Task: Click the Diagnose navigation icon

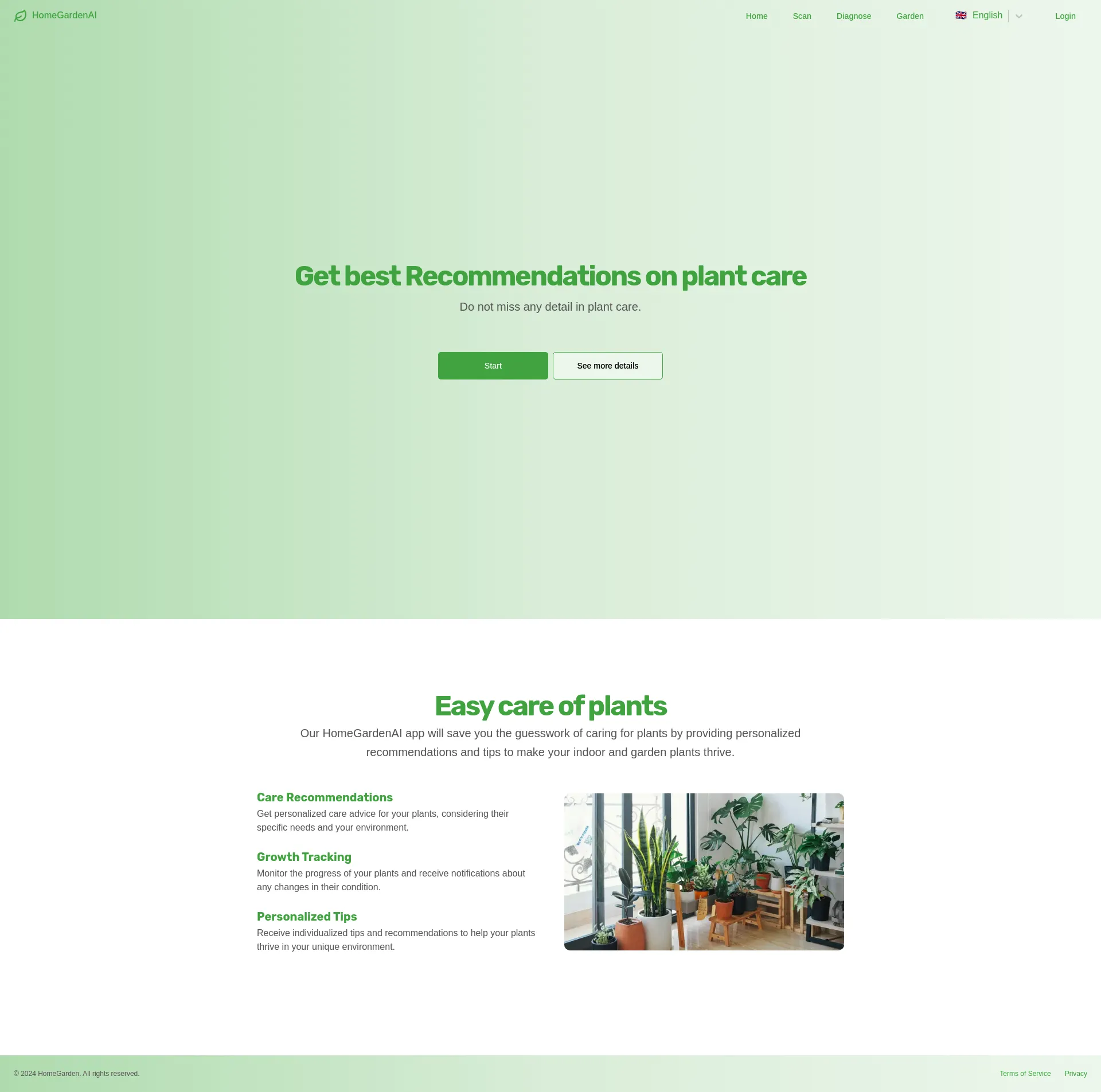Action: tap(854, 15)
